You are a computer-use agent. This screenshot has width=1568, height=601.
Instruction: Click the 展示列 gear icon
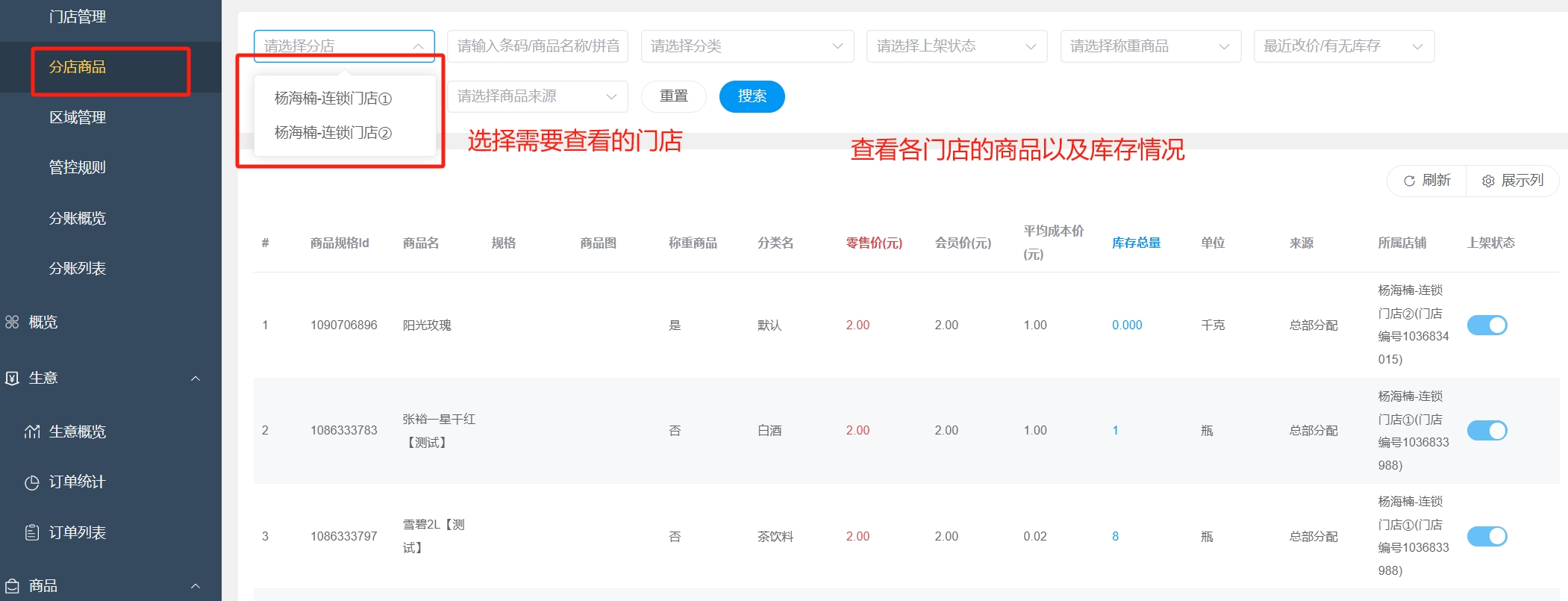click(1488, 181)
